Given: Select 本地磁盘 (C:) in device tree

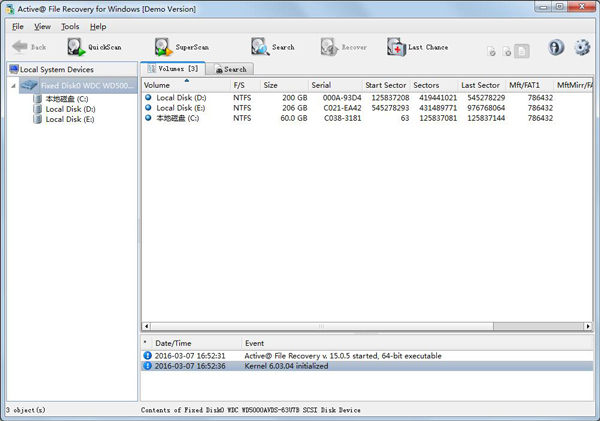Looking at the screenshot, I should (x=67, y=99).
